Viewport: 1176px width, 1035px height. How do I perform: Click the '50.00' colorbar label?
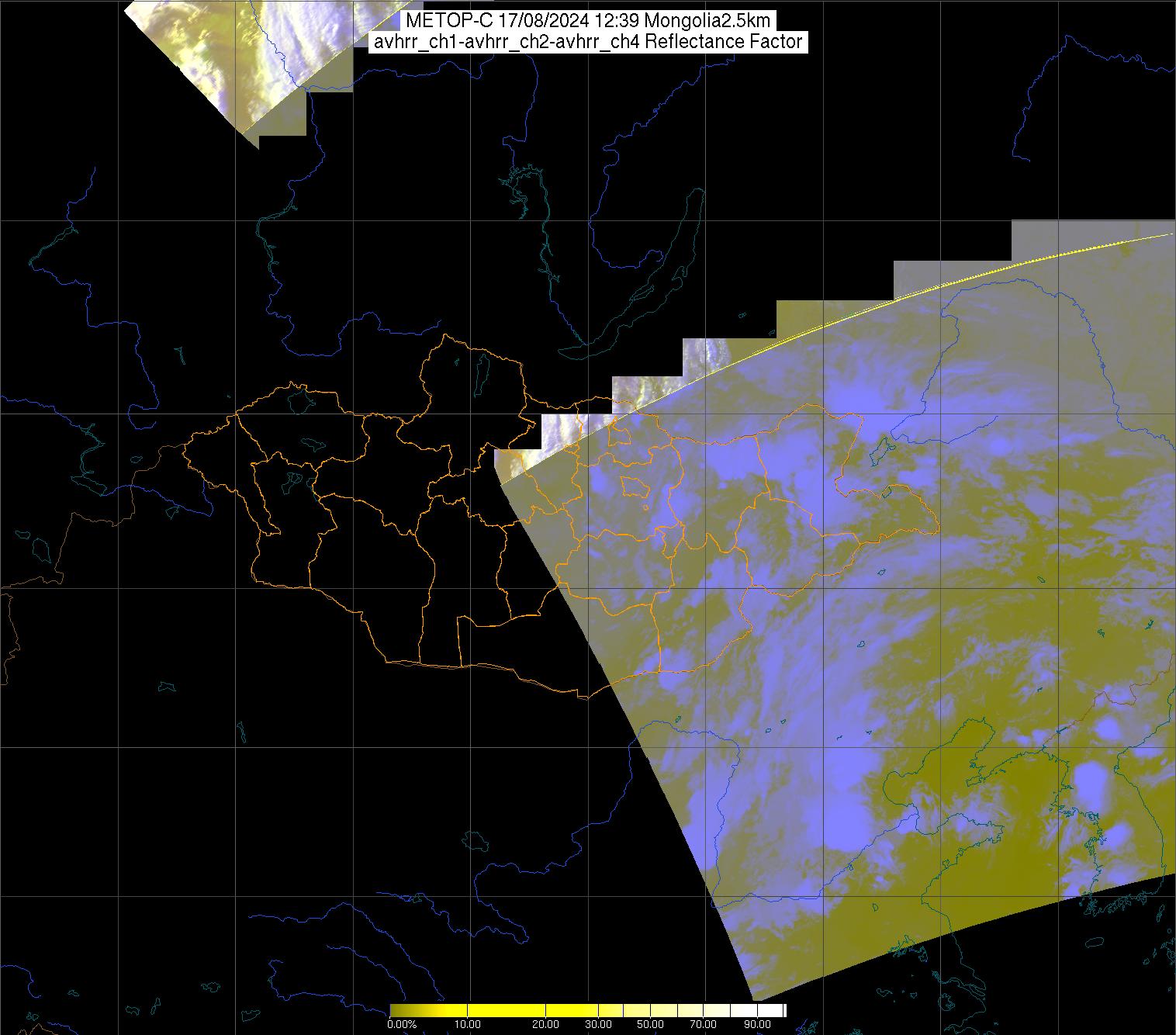click(x=652, y=1024)
